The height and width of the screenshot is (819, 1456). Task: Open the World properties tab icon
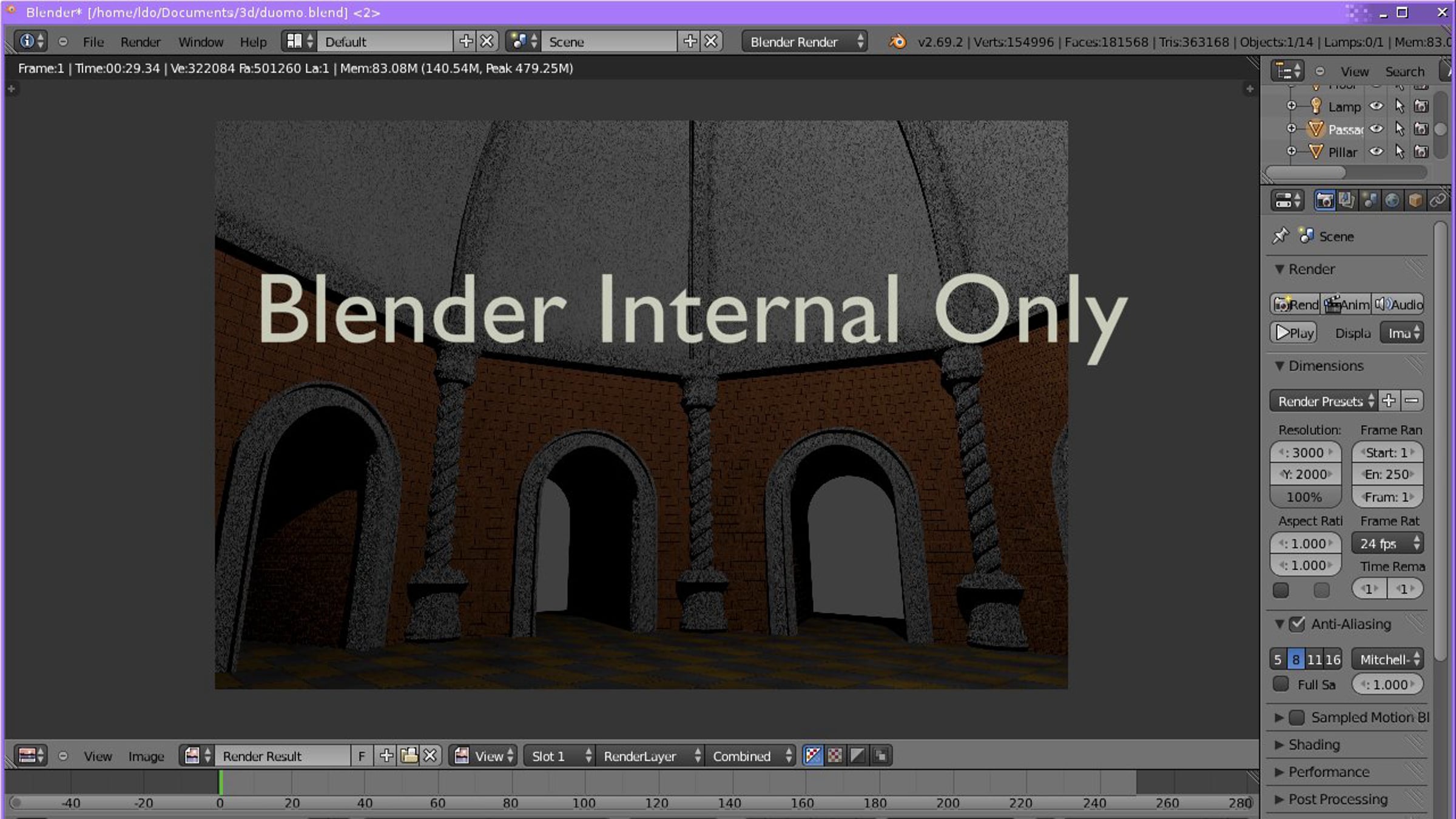coord(1392,201)
